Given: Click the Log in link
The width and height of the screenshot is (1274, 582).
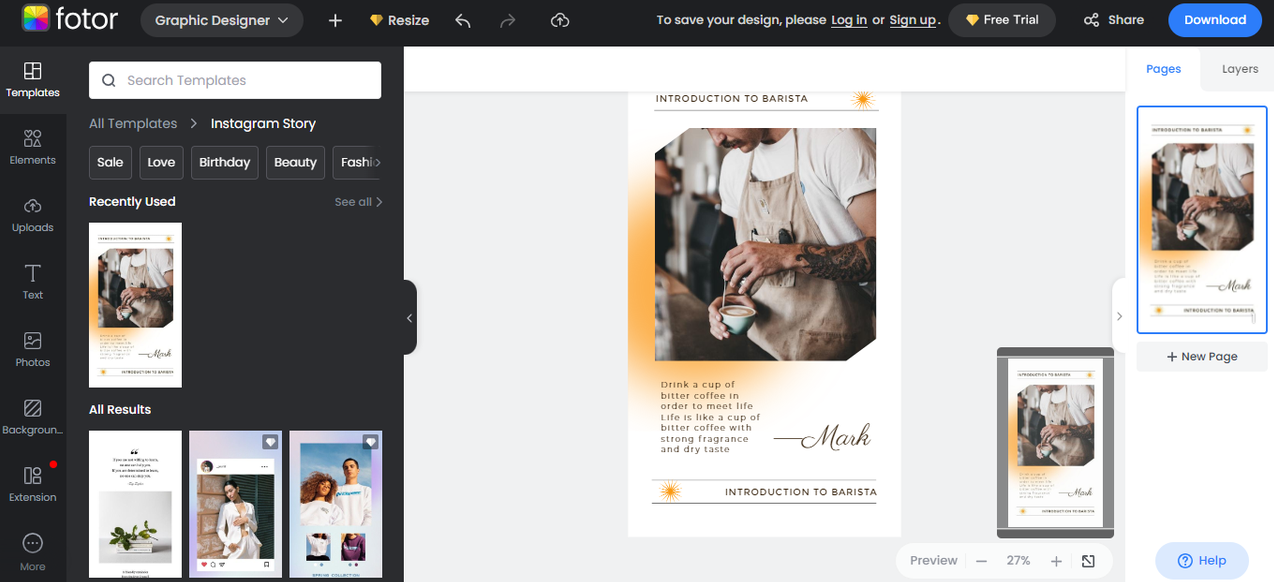Looking at the screenshot, I should [849, 20].
